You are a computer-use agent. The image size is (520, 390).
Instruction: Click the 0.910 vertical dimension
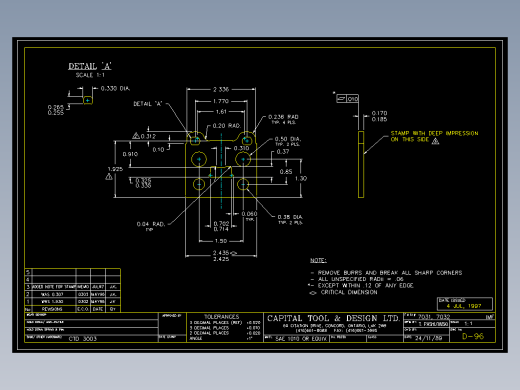(x=130, y=154)
